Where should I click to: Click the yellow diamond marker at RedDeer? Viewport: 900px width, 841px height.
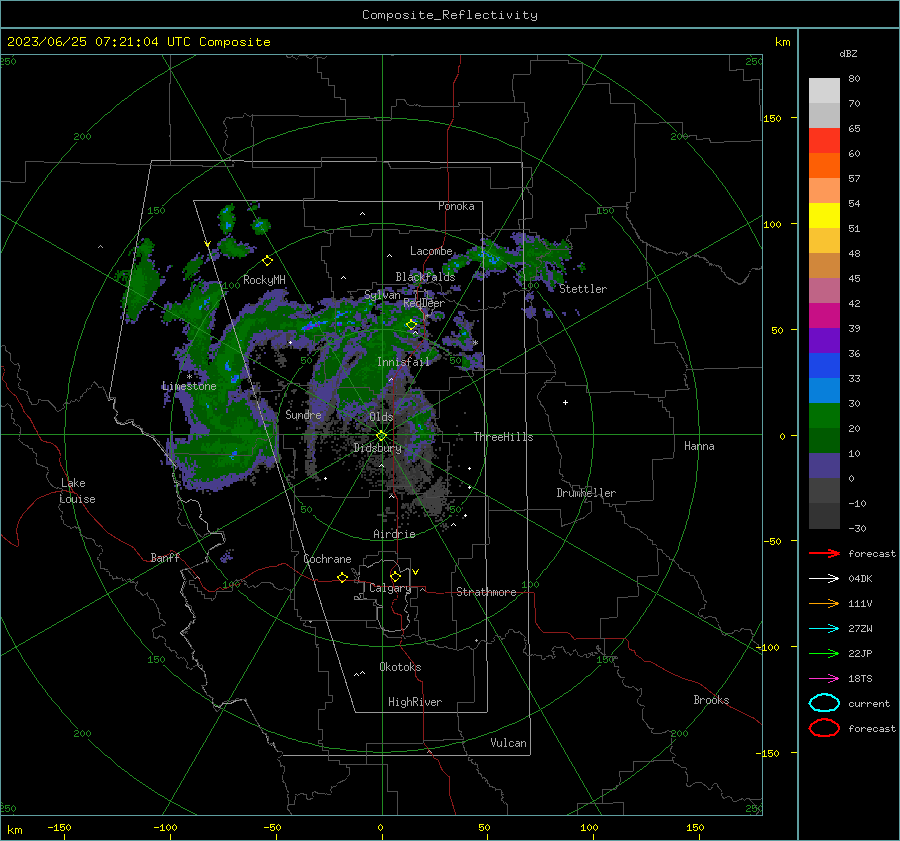tap(412, 325)
